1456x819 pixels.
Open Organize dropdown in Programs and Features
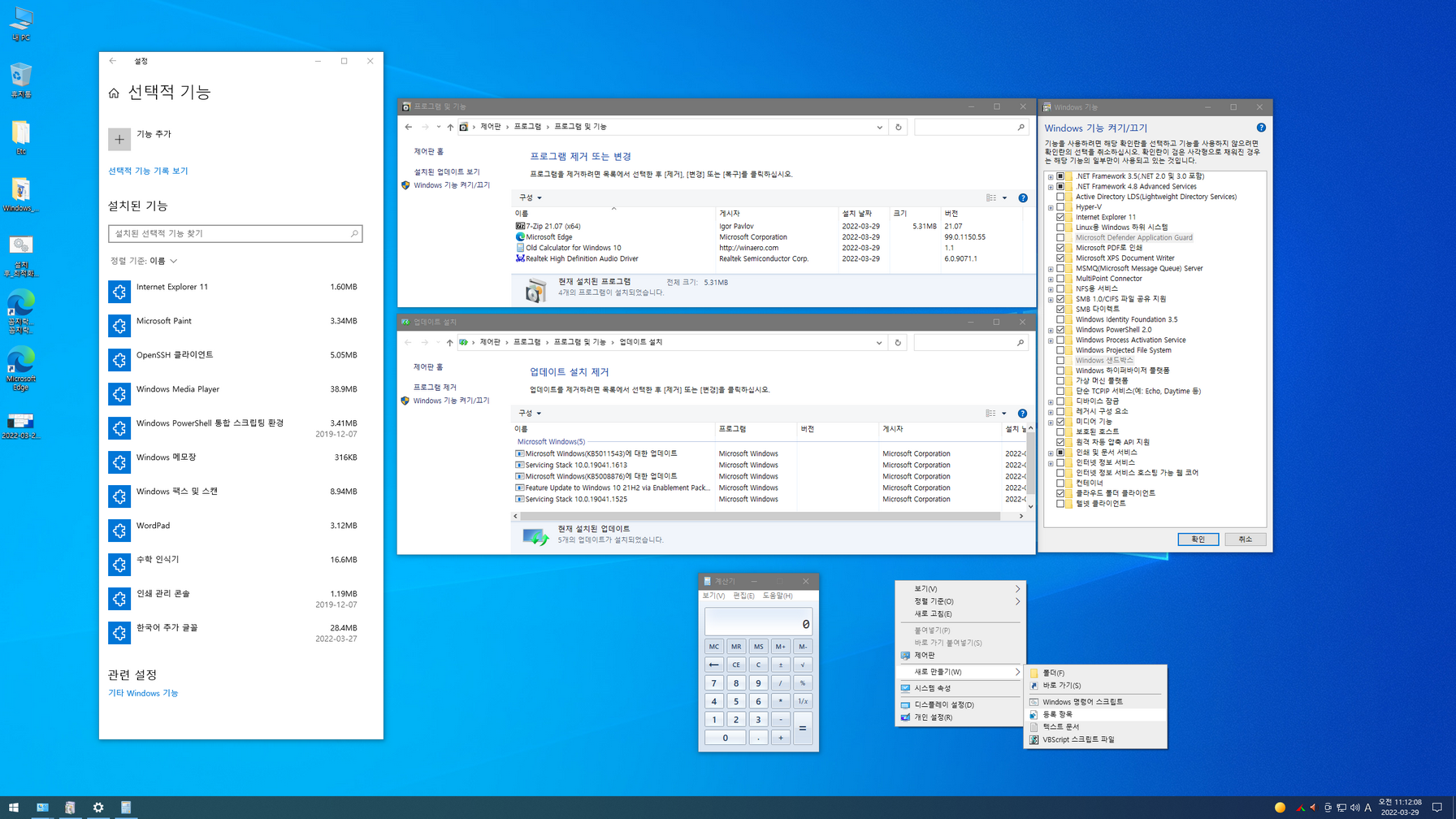(x=530, y=197)
